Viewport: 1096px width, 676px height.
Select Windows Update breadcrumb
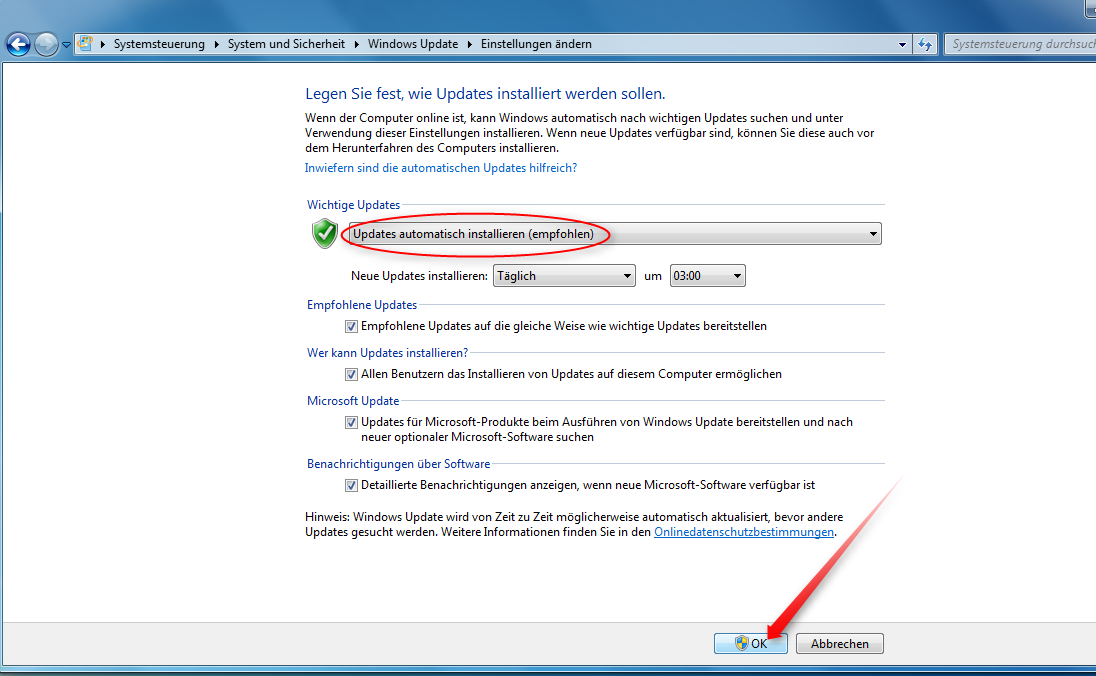coord(413,44)
